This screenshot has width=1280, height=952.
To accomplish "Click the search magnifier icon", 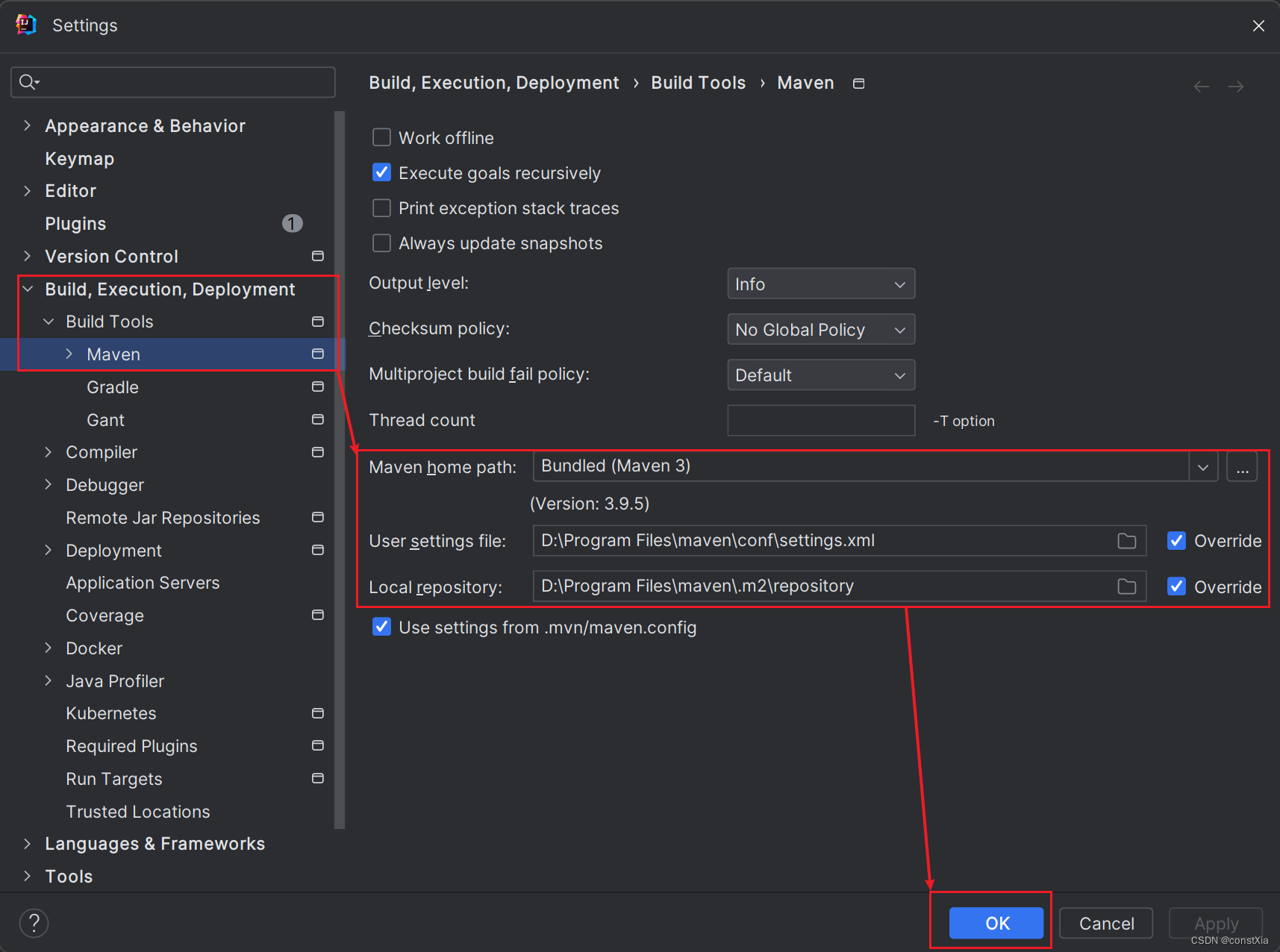I will (28, 82).
